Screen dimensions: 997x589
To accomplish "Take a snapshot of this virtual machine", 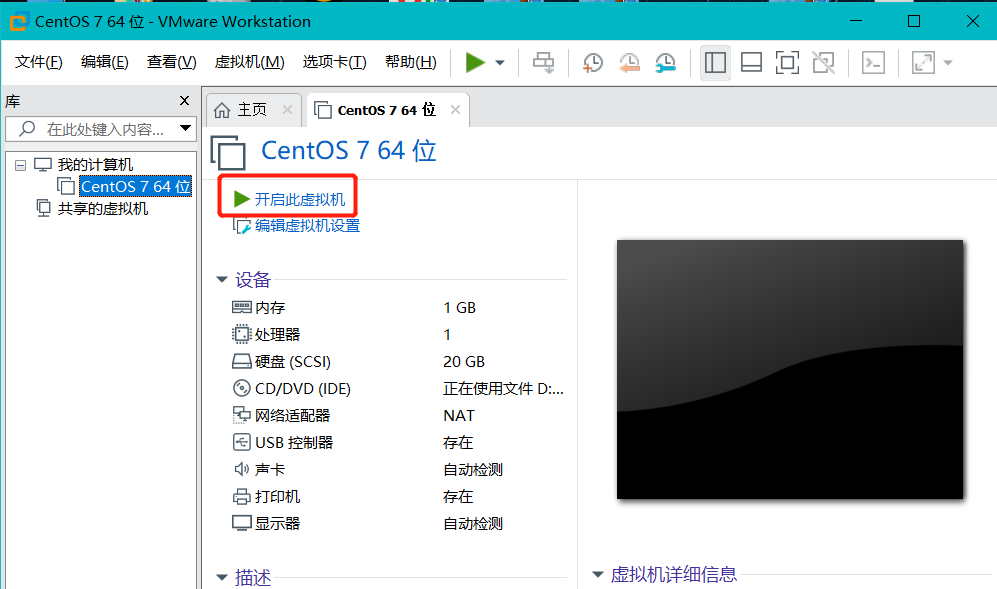I will [592, 62].
